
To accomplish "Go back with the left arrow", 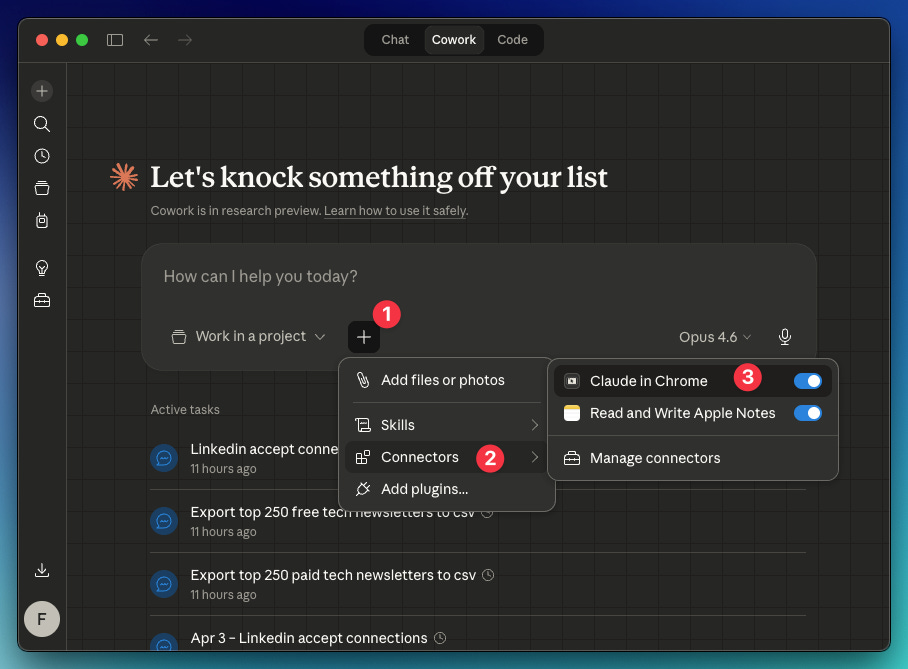I will (x=151, y=40).
